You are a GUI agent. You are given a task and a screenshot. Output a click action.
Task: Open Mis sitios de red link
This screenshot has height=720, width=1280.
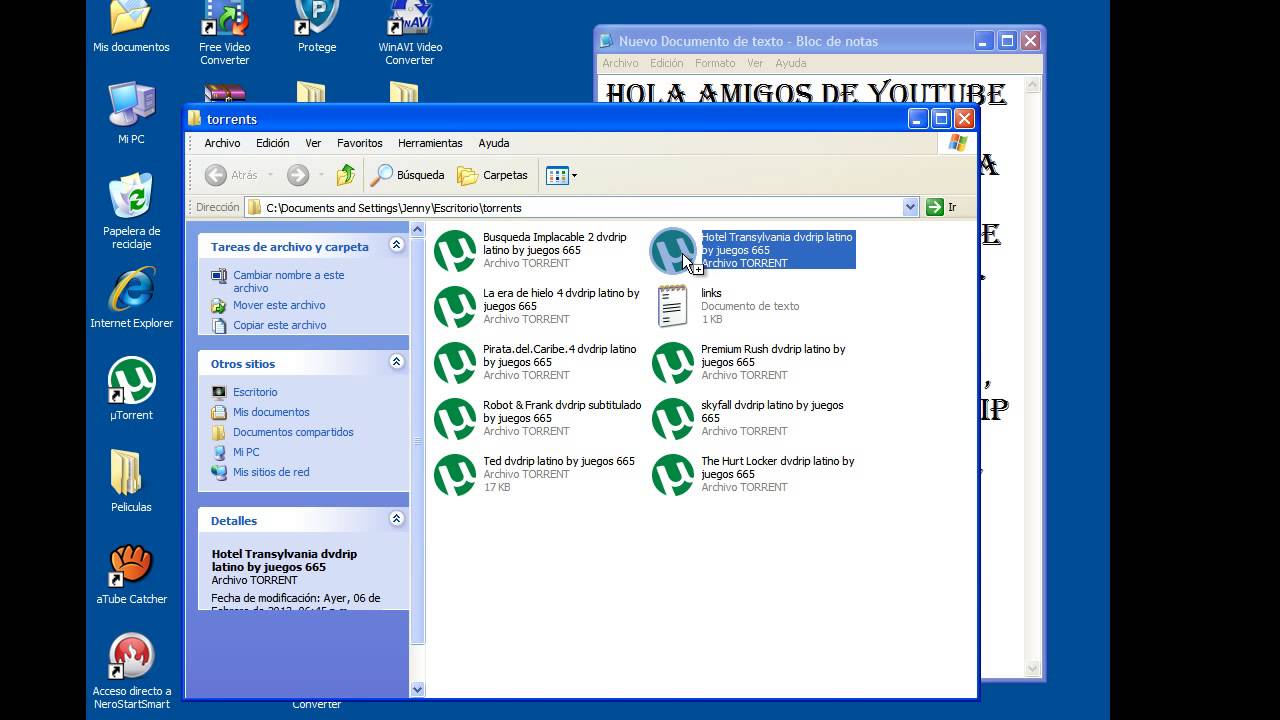click(x=271, y=472)
